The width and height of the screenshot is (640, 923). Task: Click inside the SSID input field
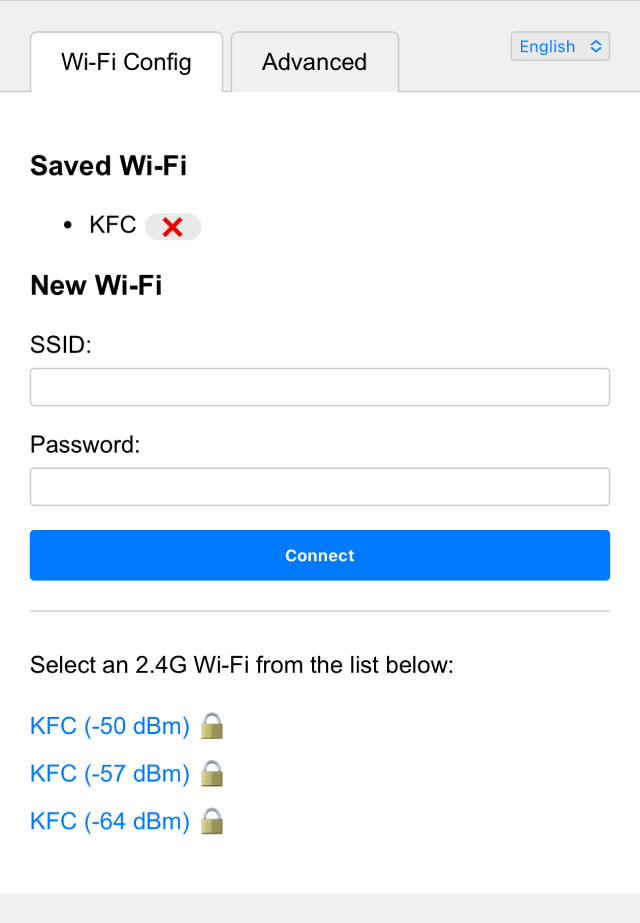click(320, 386)
